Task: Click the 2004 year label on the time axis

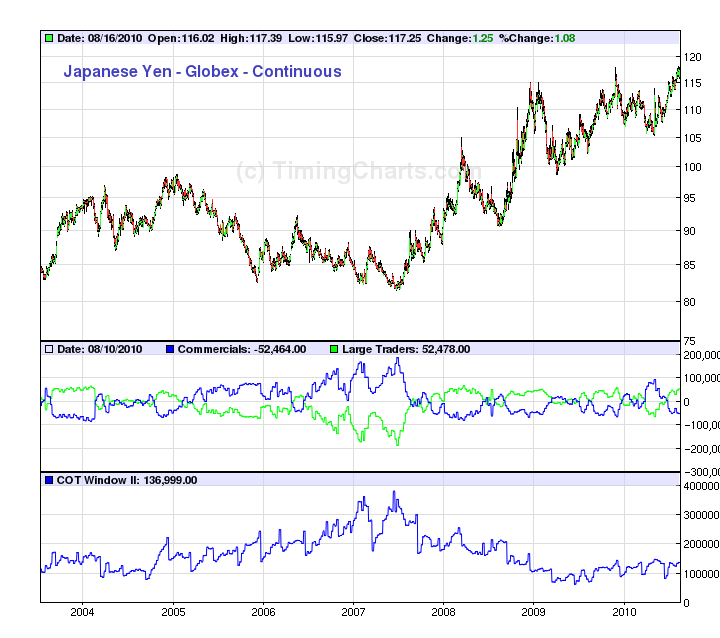Action: click(82, 612)
